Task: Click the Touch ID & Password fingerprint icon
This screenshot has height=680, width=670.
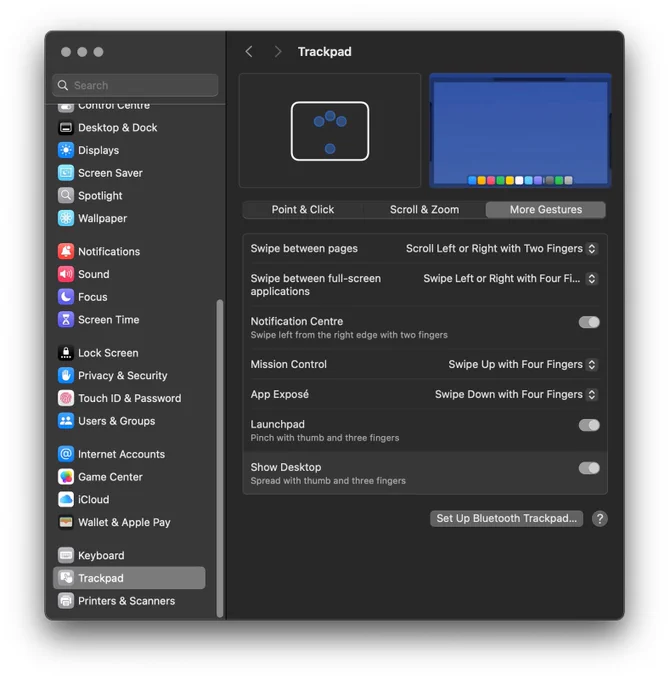Action: click(x=65, y=398)
